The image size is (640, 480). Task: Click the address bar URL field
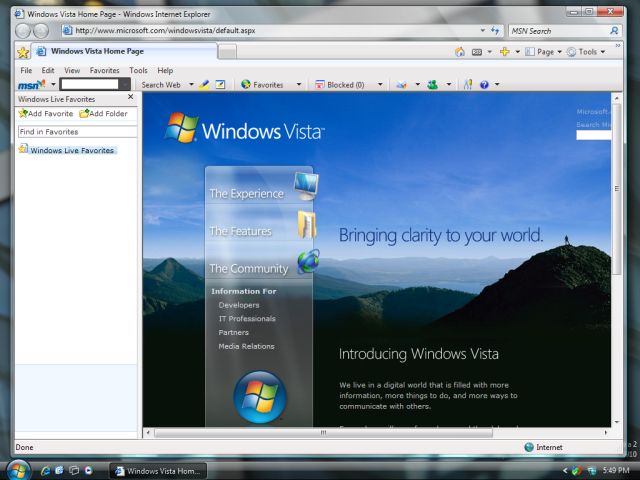click(271, 31)
